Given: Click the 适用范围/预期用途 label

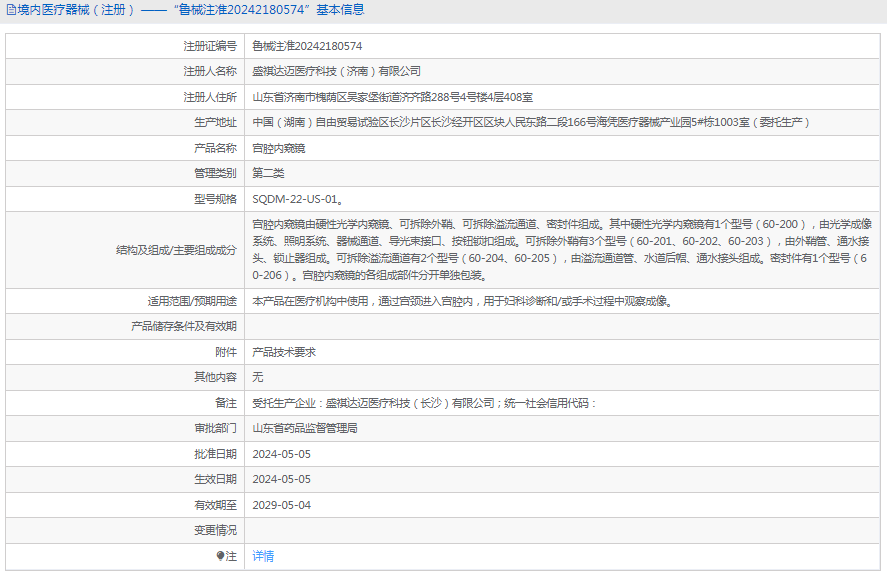Looking at the screenshot, I should 192,301.
